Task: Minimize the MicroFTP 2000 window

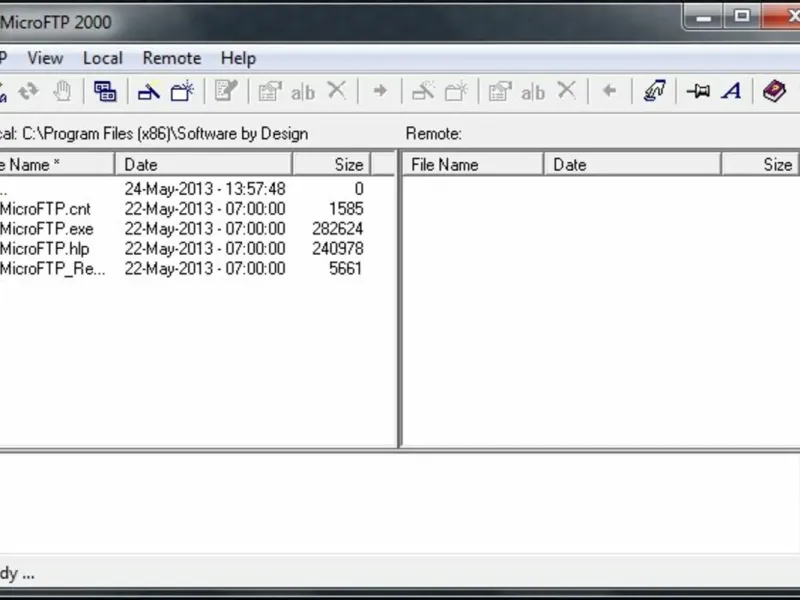Action: (703, 18)
